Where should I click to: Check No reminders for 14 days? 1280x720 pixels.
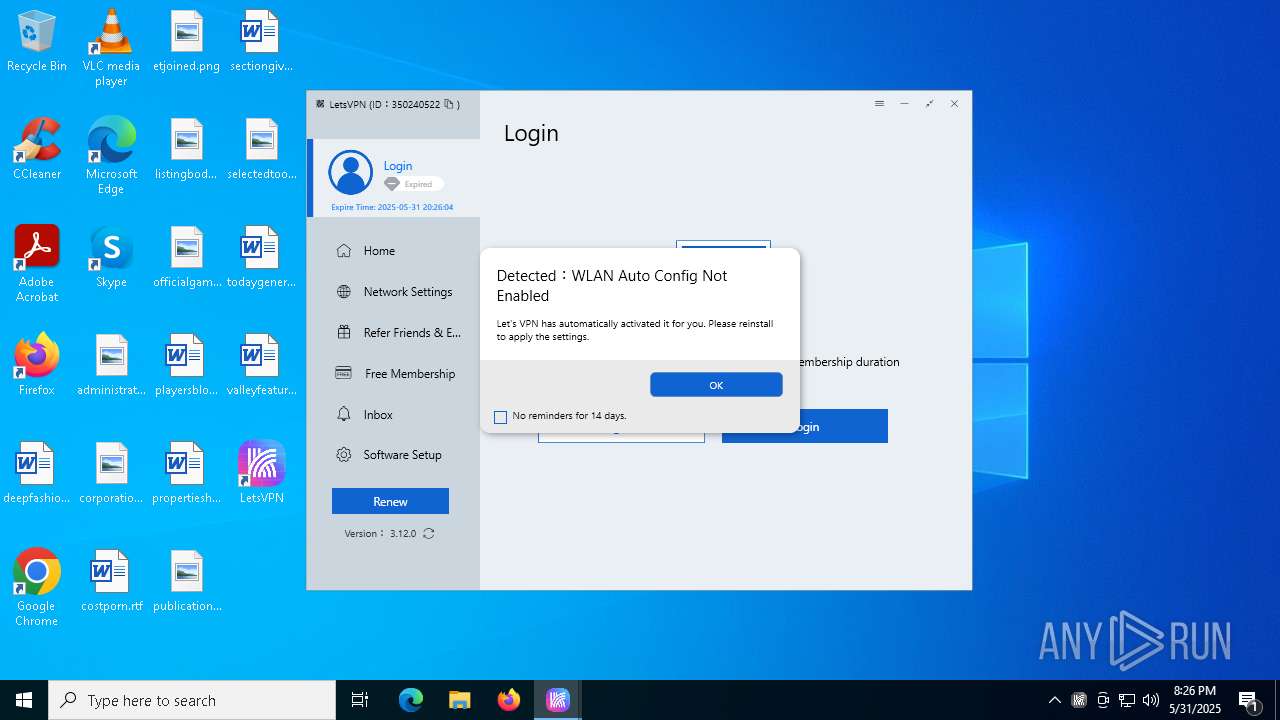(x=501, y=417)
